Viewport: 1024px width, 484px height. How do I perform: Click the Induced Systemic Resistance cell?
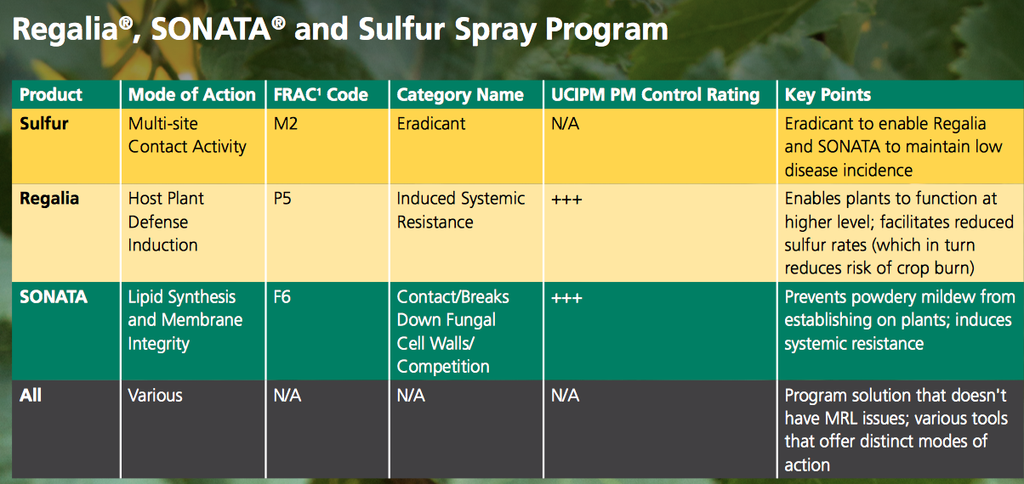pyautogui.click(x=461, y=210)
